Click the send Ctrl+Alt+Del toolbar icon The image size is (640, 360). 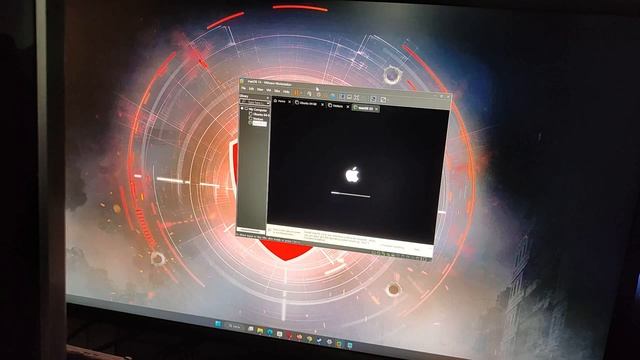pyautogui.click(x=309, y=94)
